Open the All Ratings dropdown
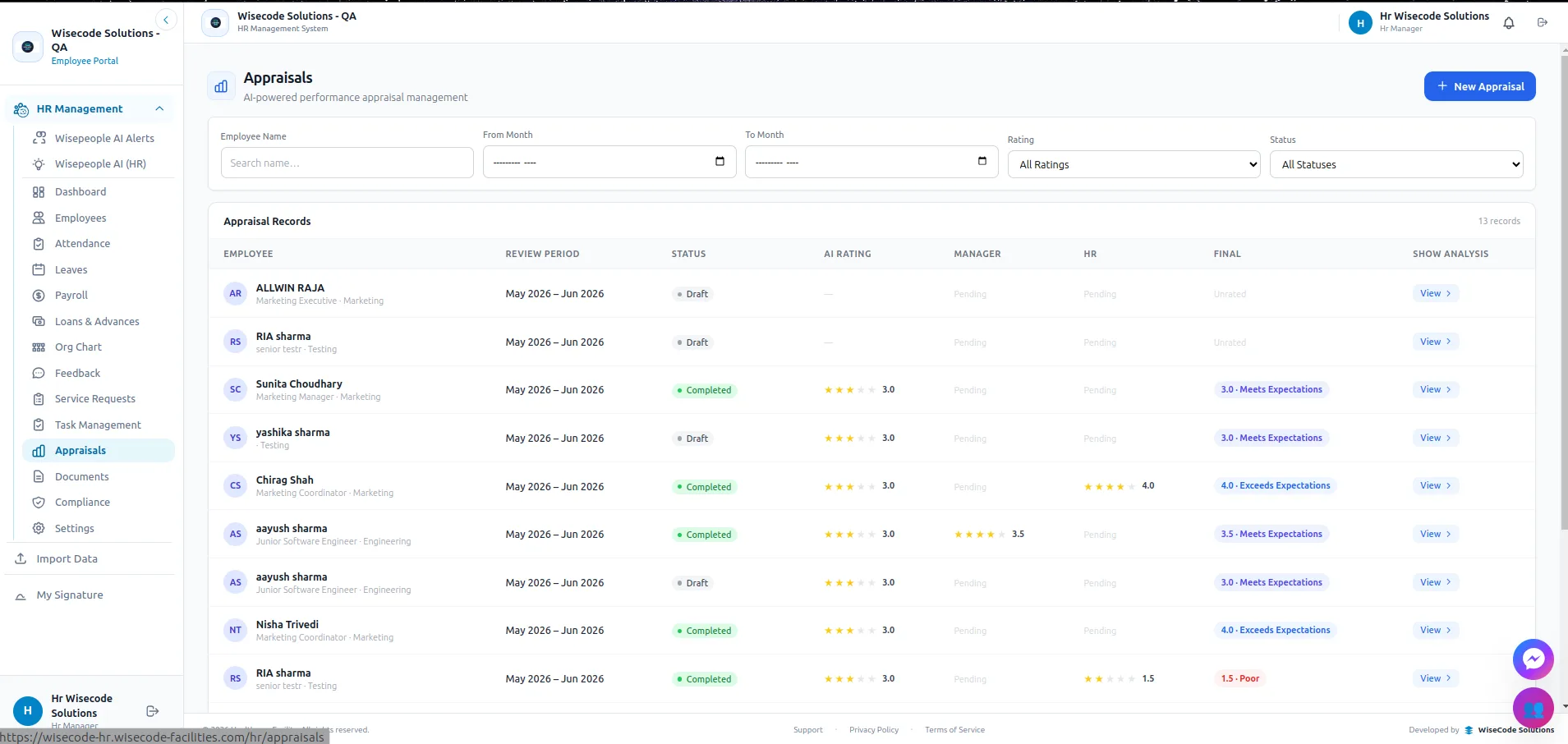The image size is (1568, 744). [1133, 164]
